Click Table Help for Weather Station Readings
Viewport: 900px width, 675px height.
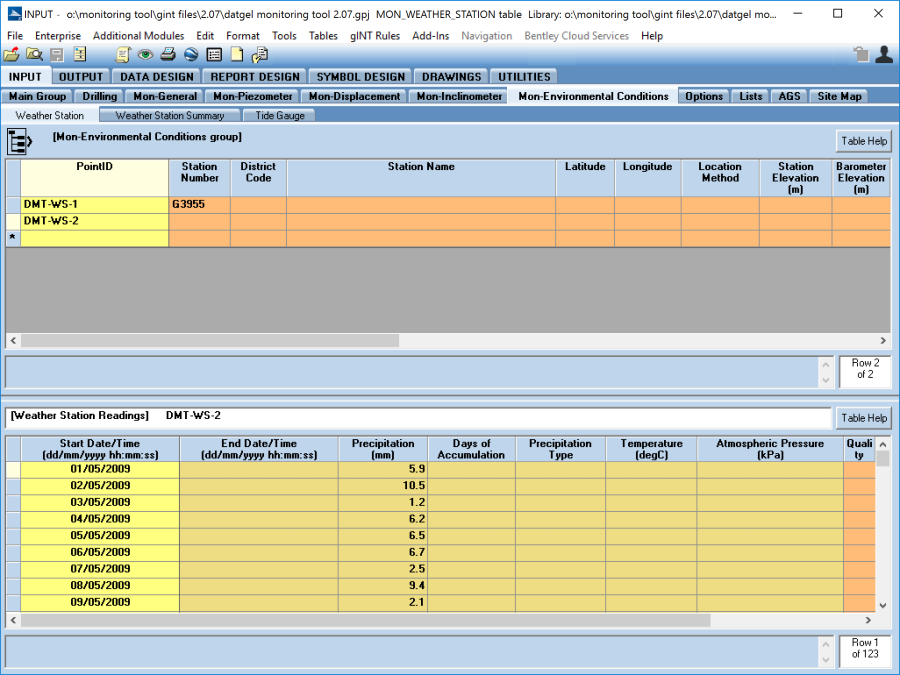[863, 418]
